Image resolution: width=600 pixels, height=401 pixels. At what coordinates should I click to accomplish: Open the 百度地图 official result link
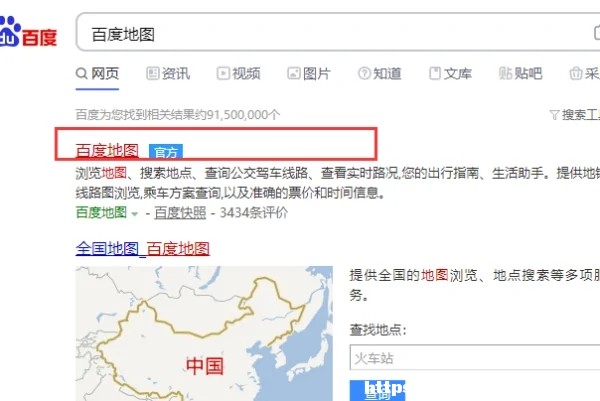107,150
